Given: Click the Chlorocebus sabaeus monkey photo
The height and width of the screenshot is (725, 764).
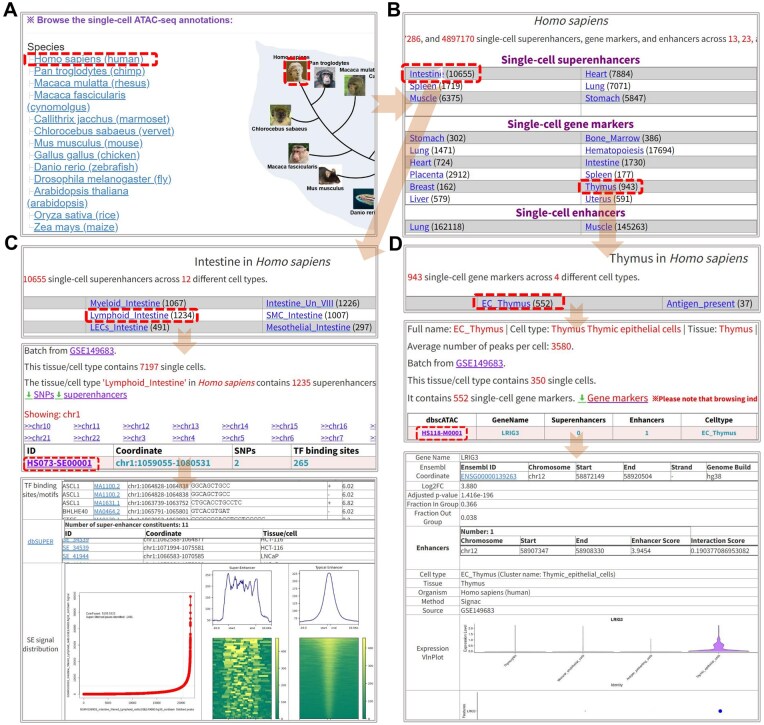Looking at the screenshot, I should (280, 115).
